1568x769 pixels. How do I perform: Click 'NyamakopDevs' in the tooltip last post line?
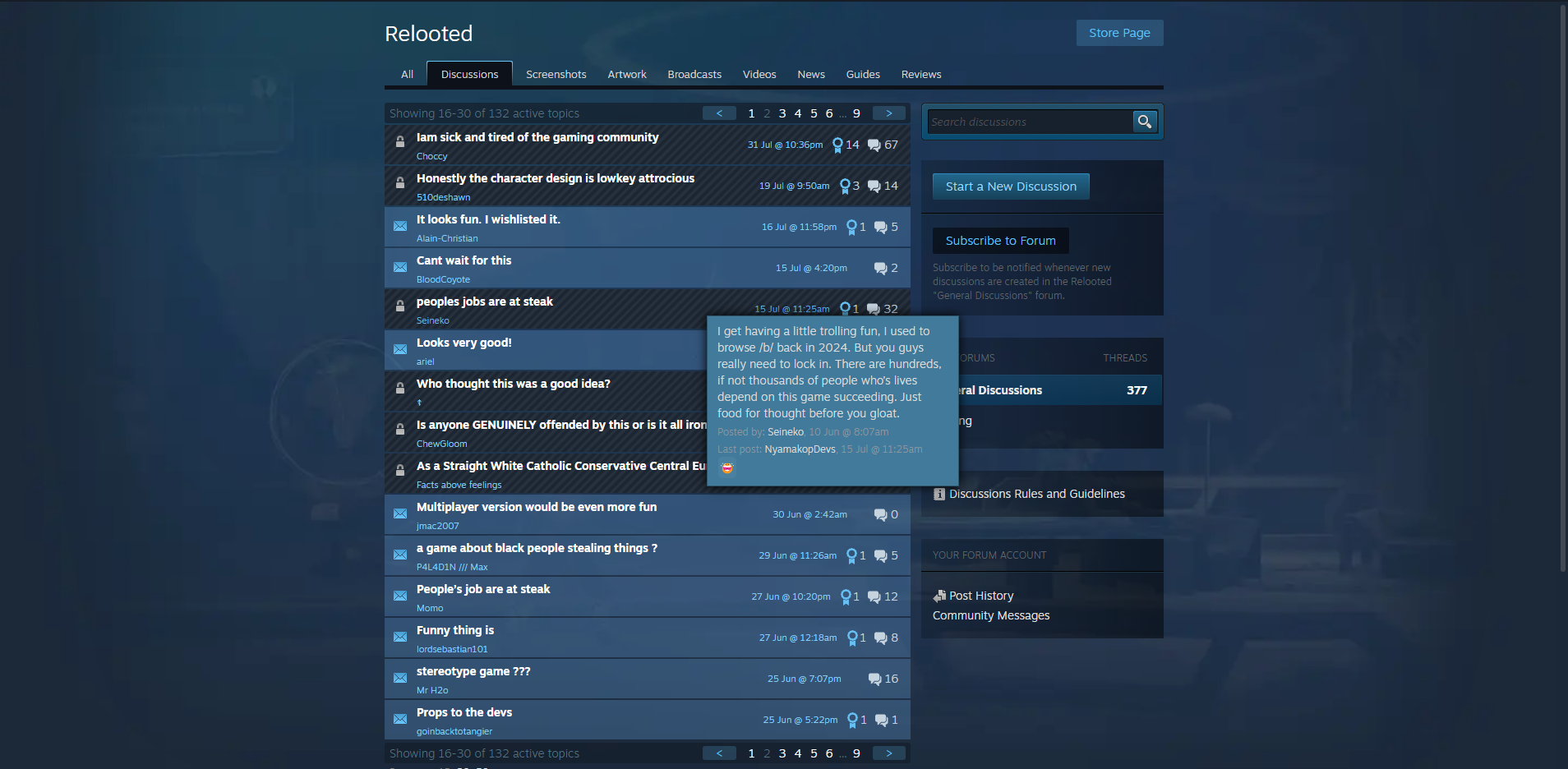[800, 449]
